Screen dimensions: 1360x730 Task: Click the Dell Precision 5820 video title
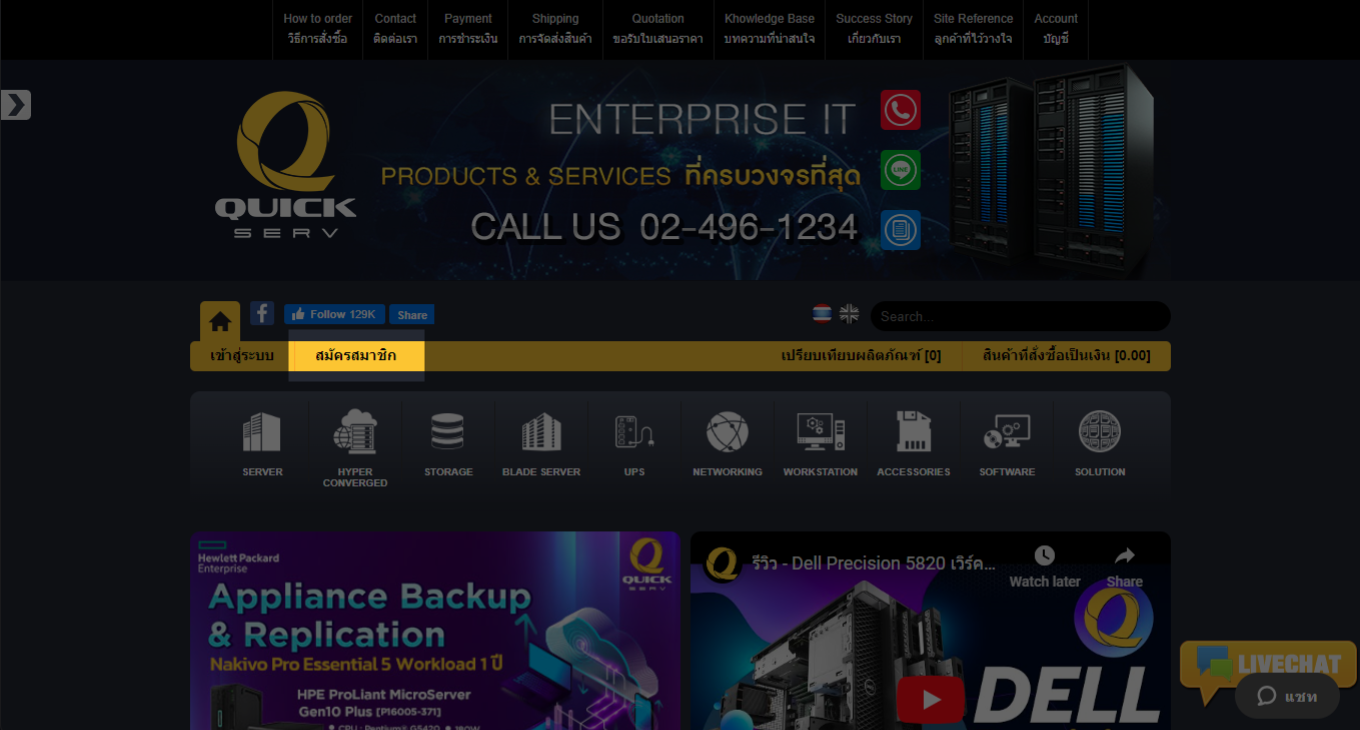pos(873,564)
